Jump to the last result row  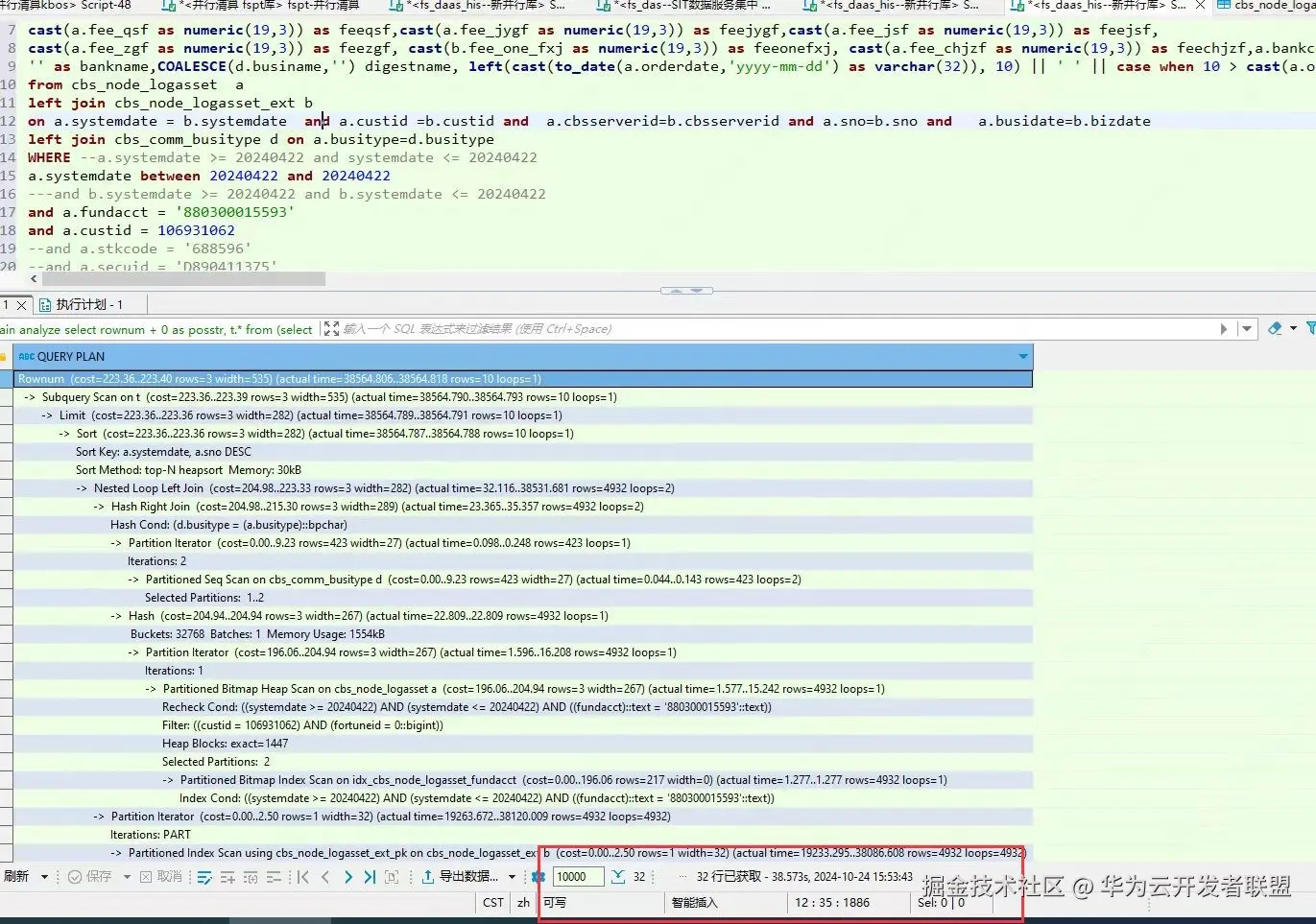click(370, 877)
